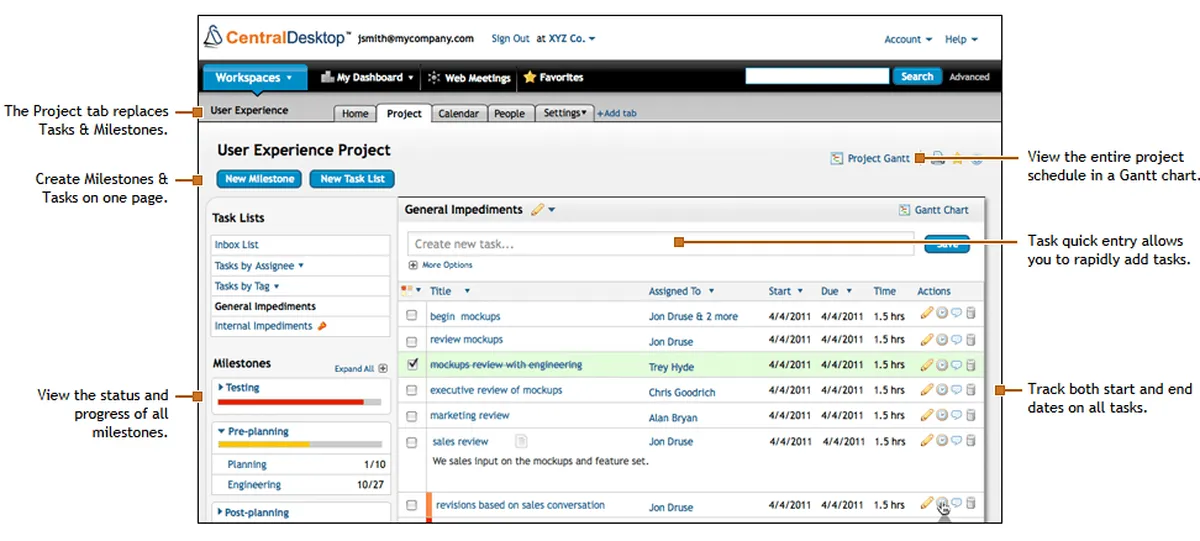Click the clock icon for marketing review
The width and height of the screenshot is (1200, 541).
coord(941,415)
